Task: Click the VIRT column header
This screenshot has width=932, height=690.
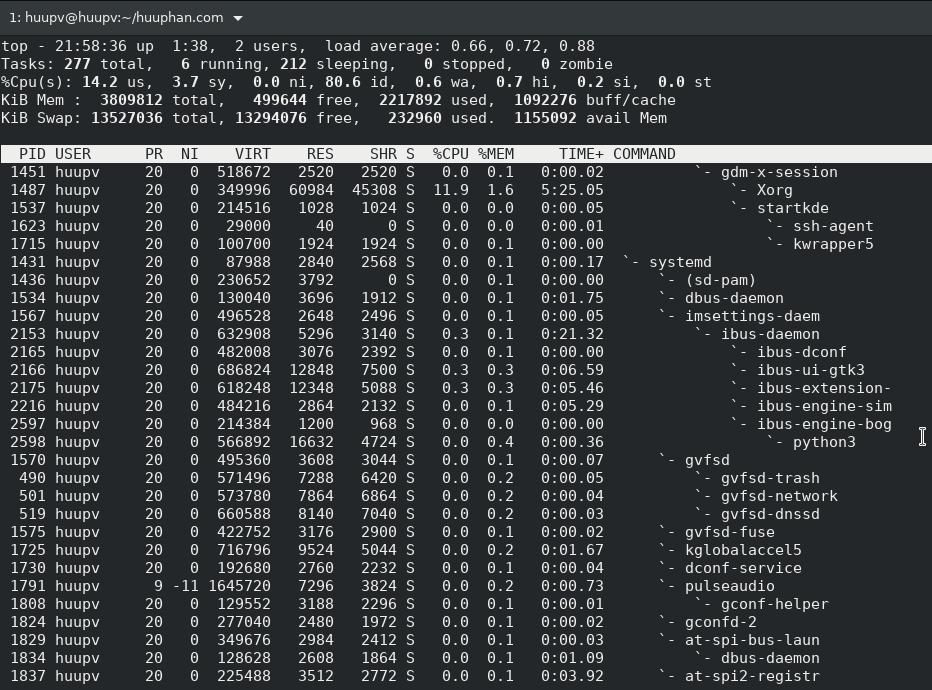Action: (x=253, y=154)
